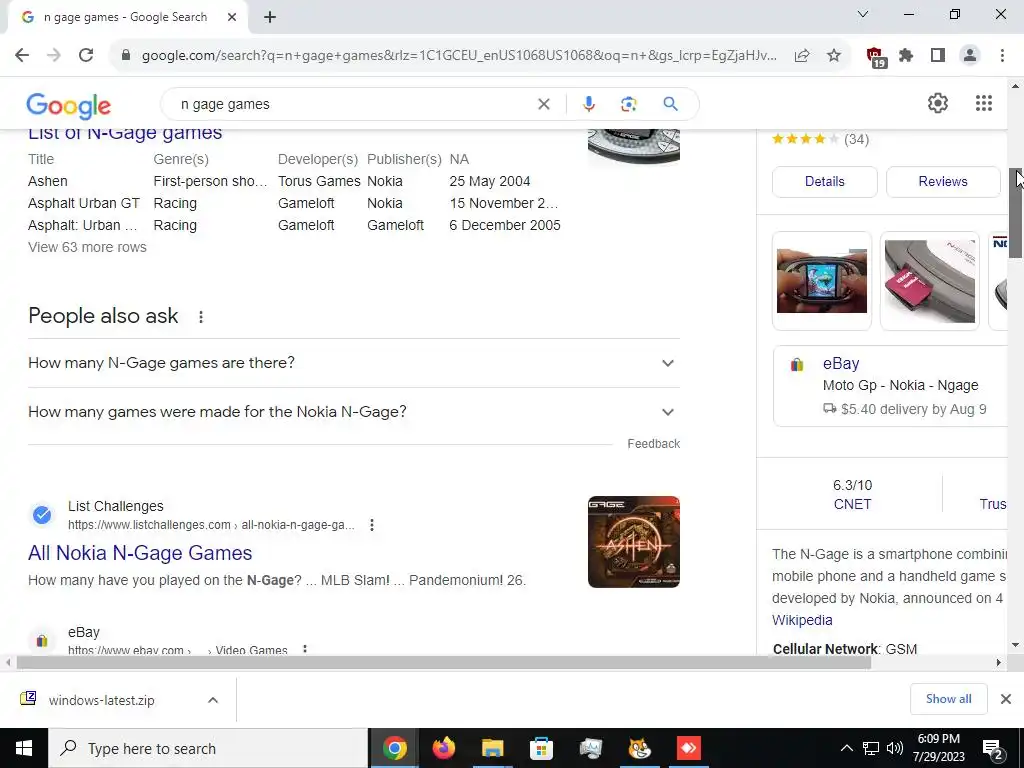Image resolution: width=1024 pixels, height=768 pixels.
Task: Start a voice search with the microphone
Action: (x=588, y=104)
